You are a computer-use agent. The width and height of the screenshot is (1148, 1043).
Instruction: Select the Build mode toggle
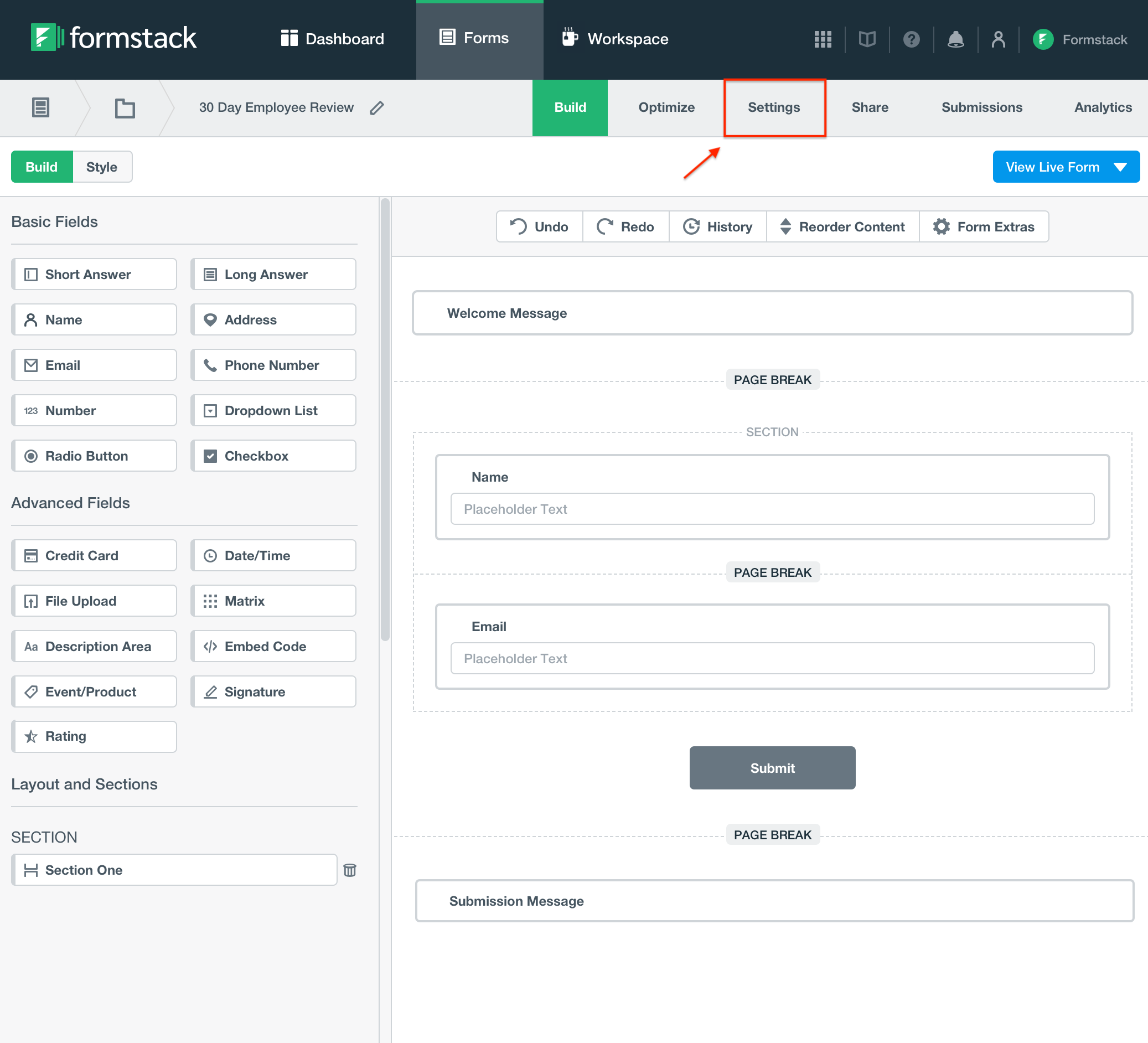pyautogui.click(x=42, y=167)
